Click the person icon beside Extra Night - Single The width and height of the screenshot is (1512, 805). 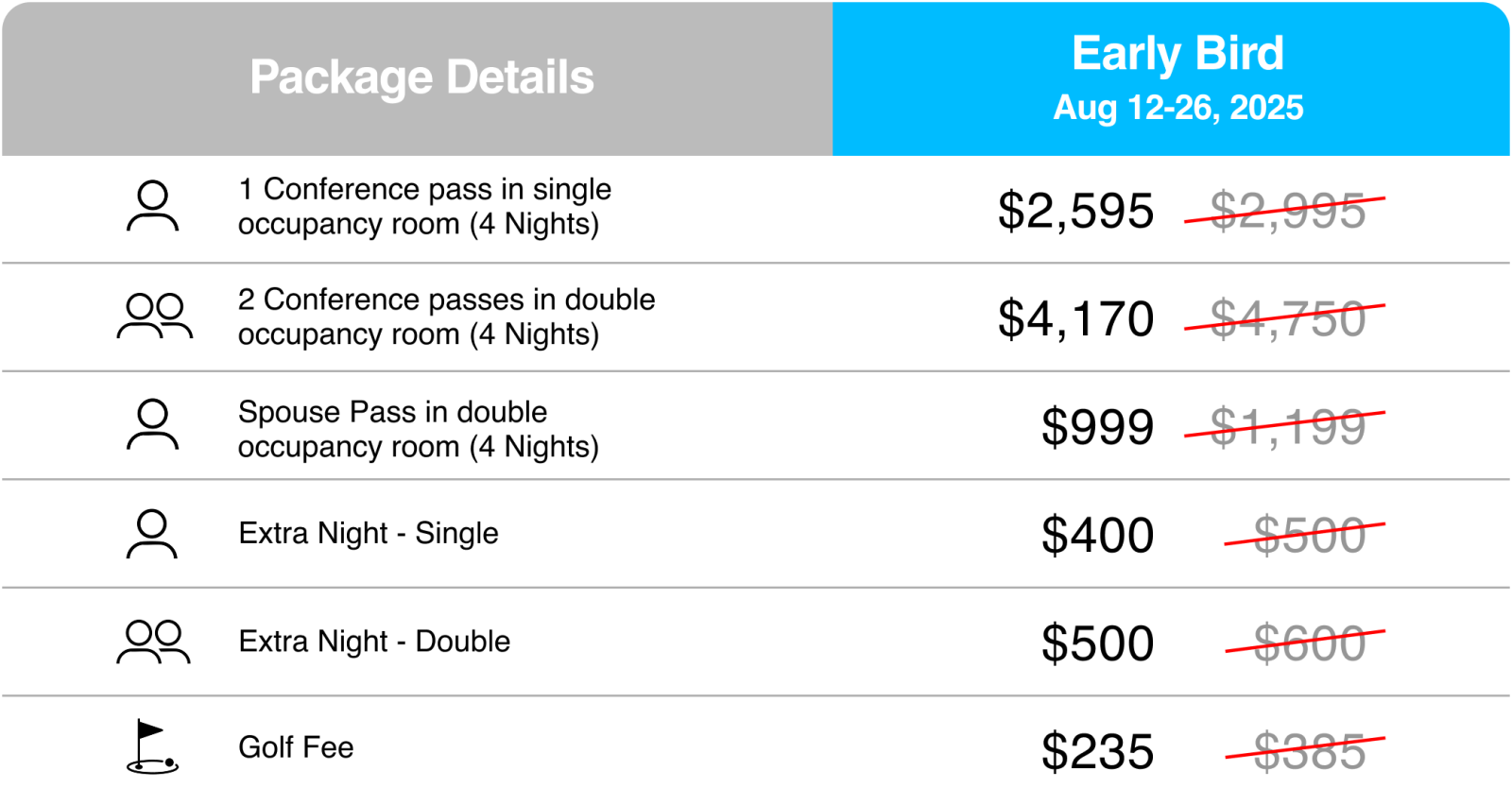point(152,534)
